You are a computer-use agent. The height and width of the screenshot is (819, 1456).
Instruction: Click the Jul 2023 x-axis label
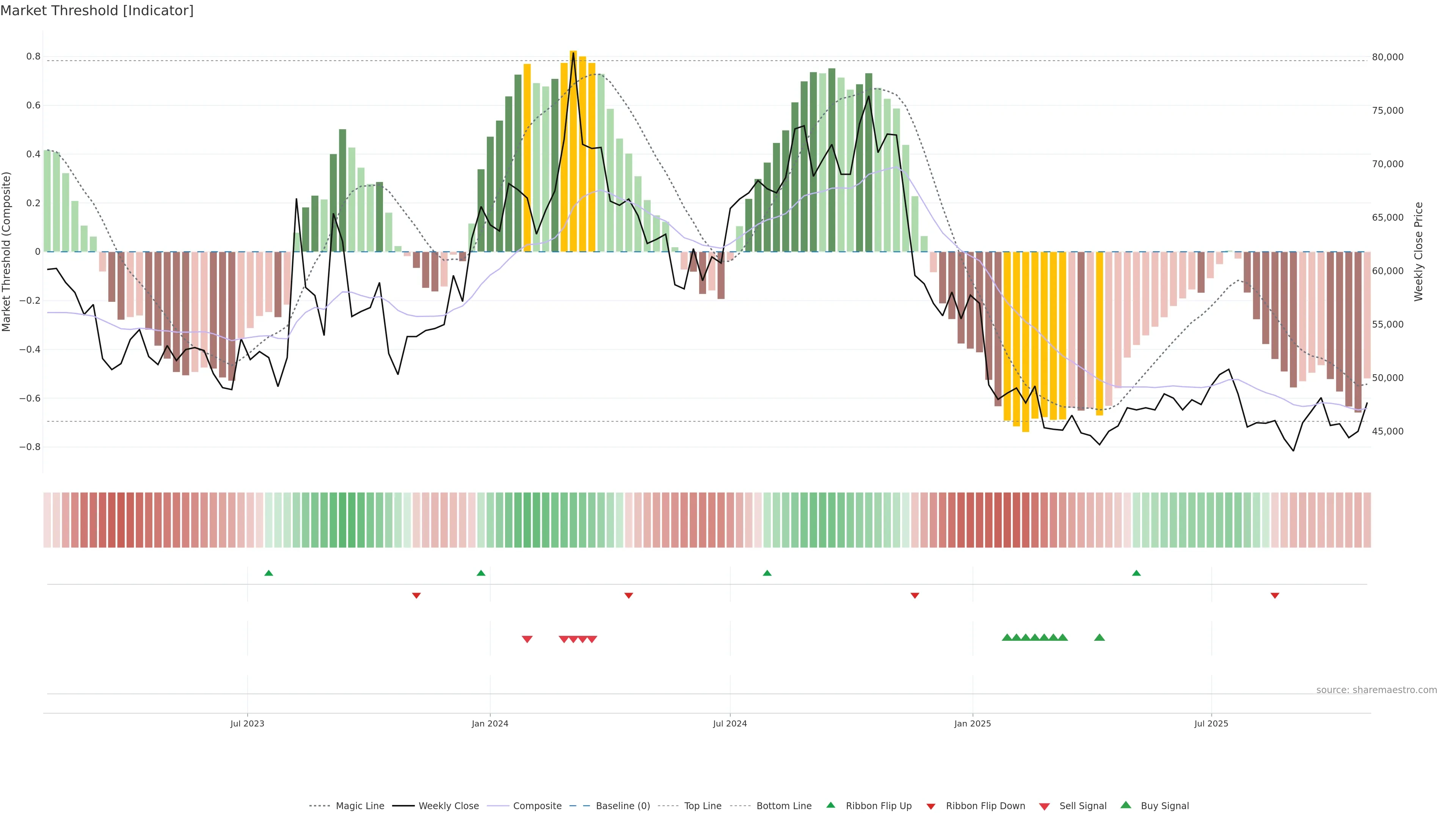247,723
